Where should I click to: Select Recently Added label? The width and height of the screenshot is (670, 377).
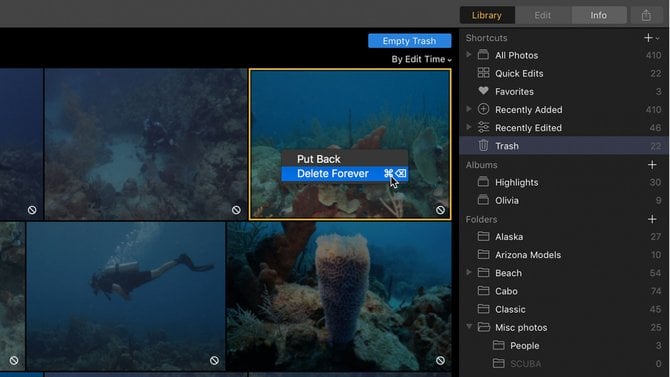tap(529, 110)
